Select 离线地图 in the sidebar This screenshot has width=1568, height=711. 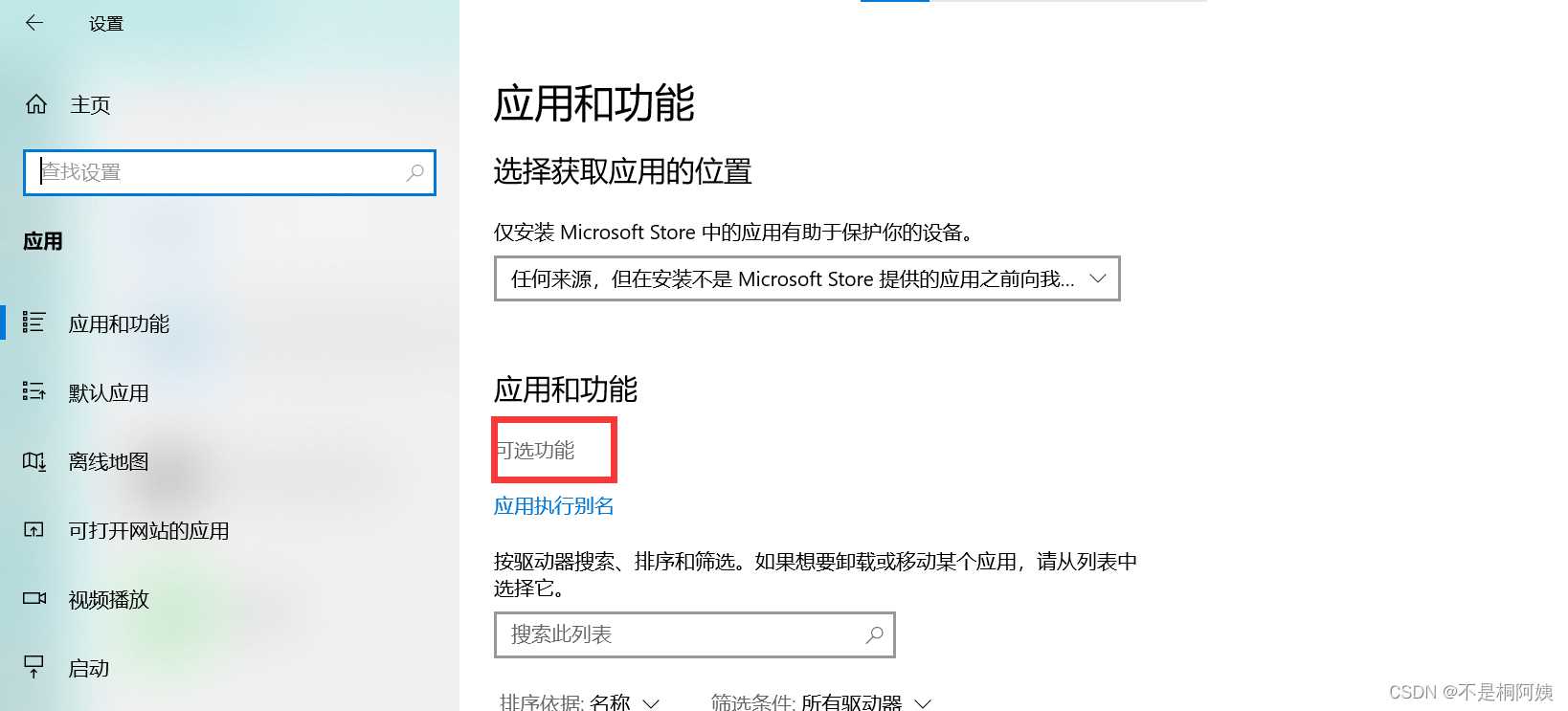tap(109, 461)
